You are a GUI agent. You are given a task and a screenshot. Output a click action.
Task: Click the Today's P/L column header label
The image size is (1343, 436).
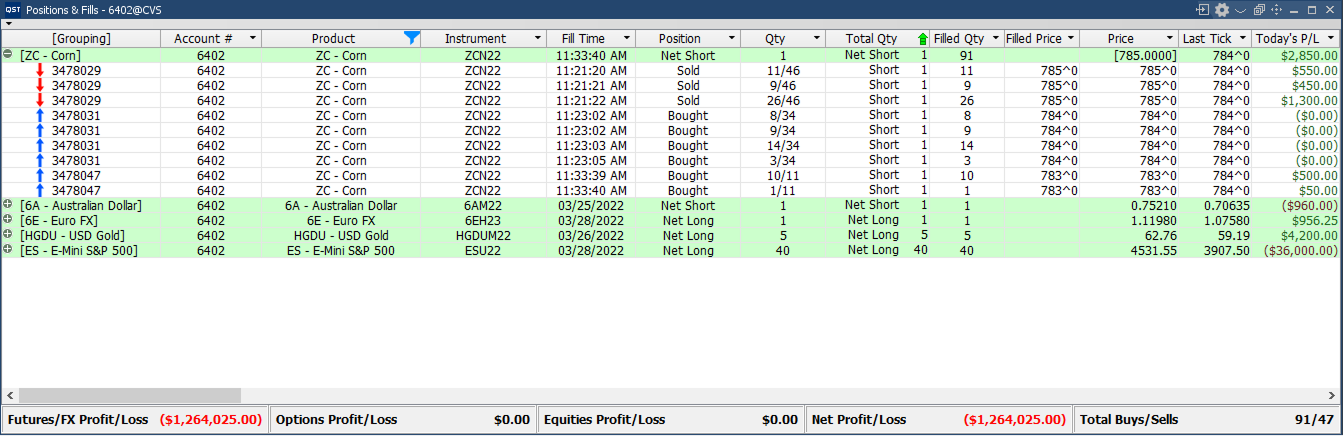(1287, 39)
